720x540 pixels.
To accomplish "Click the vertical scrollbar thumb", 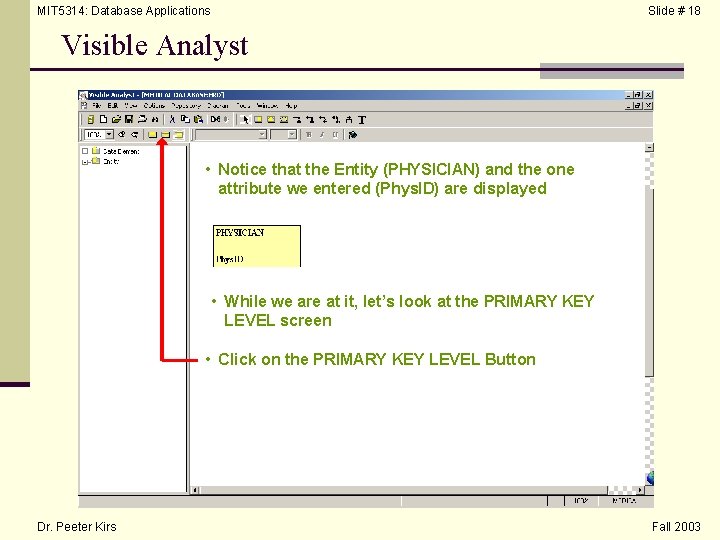I will (x=649, y=282).
